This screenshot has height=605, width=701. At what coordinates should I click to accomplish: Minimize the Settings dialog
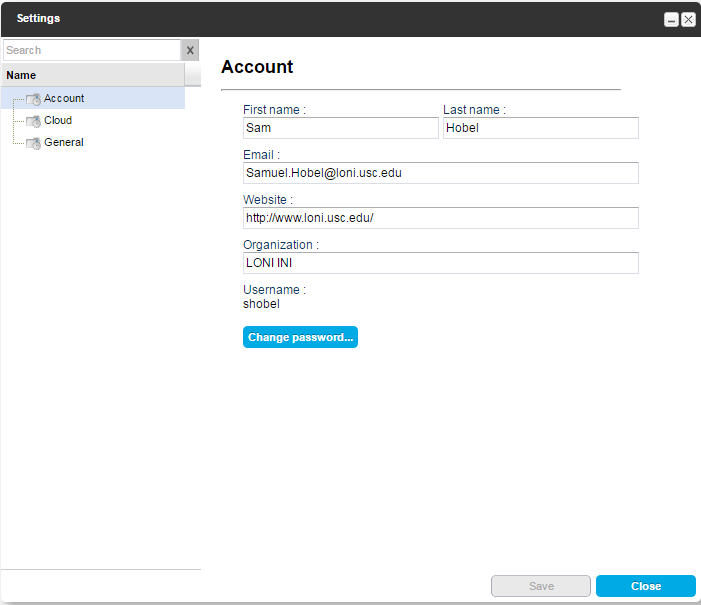(671, 20)
